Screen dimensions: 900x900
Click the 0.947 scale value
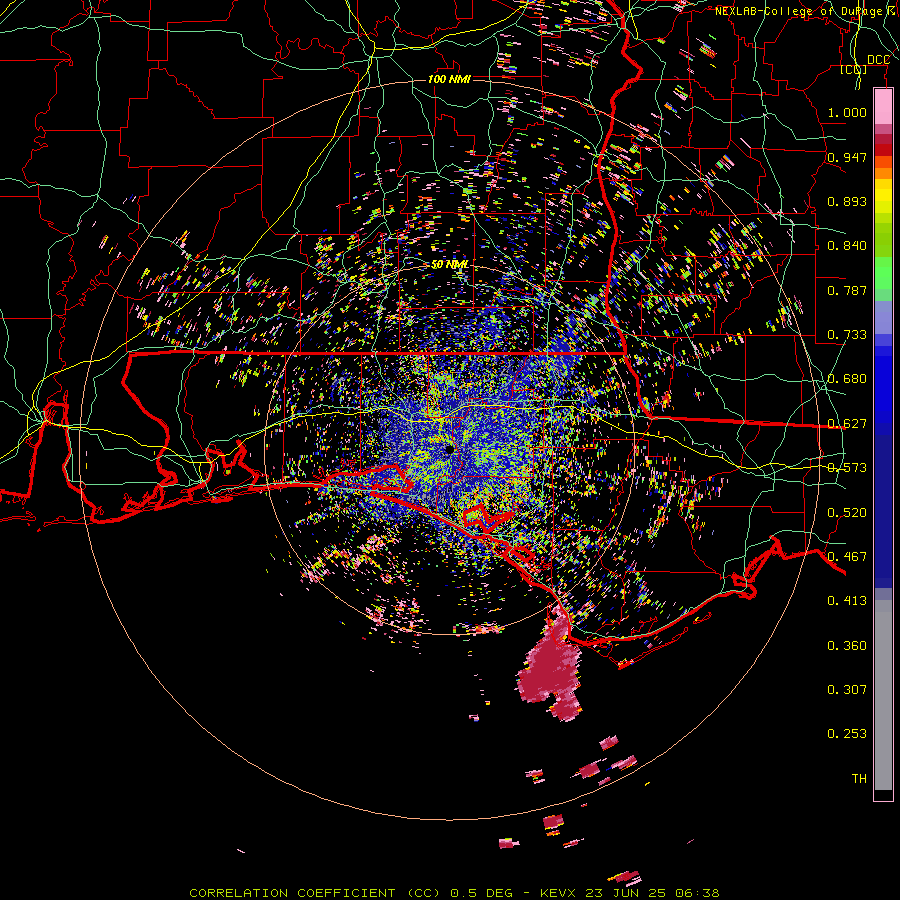click(x=847, y=157)
